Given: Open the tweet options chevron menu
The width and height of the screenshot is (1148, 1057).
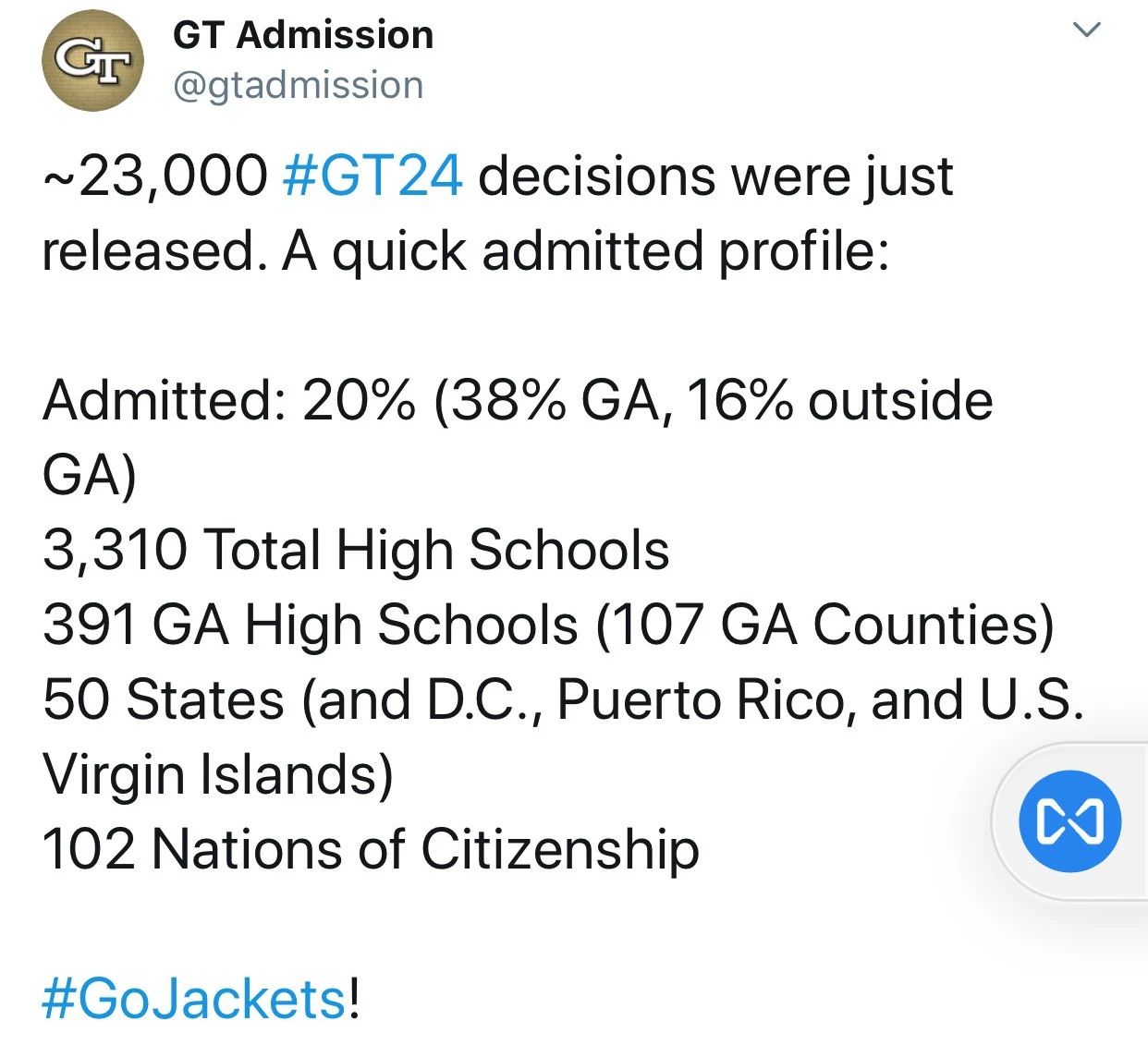Looking at the screenshot, I should [1087, 30].
